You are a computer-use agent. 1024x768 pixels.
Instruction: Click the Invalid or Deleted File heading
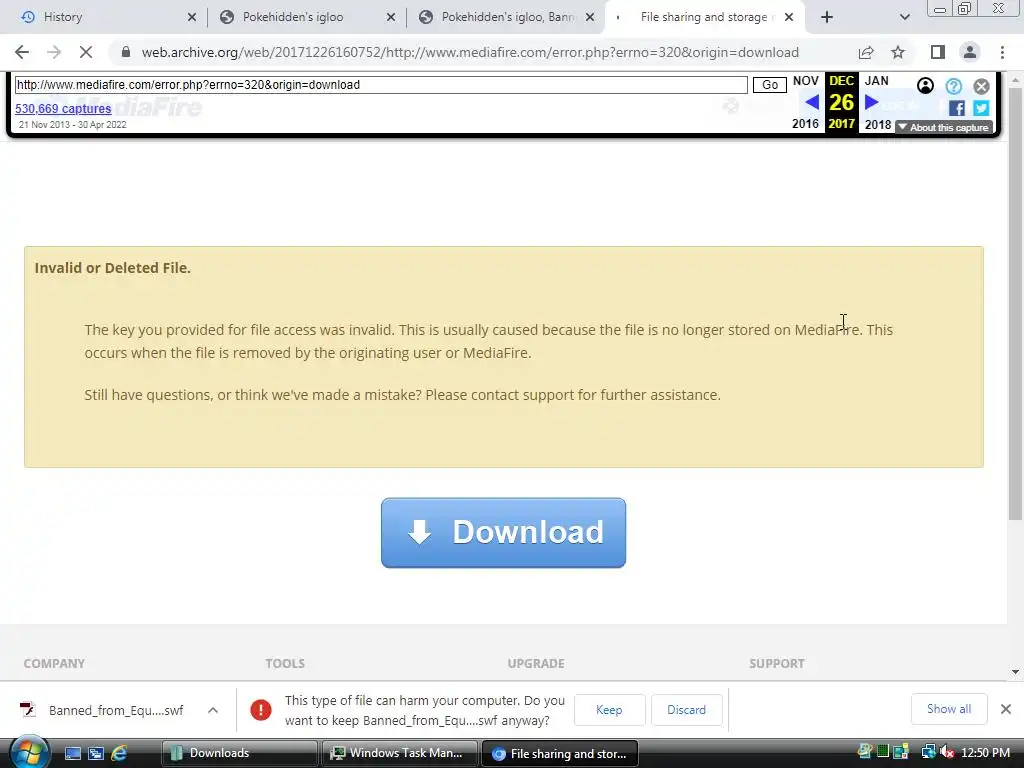pyautogui.click(x=112, y=268)
